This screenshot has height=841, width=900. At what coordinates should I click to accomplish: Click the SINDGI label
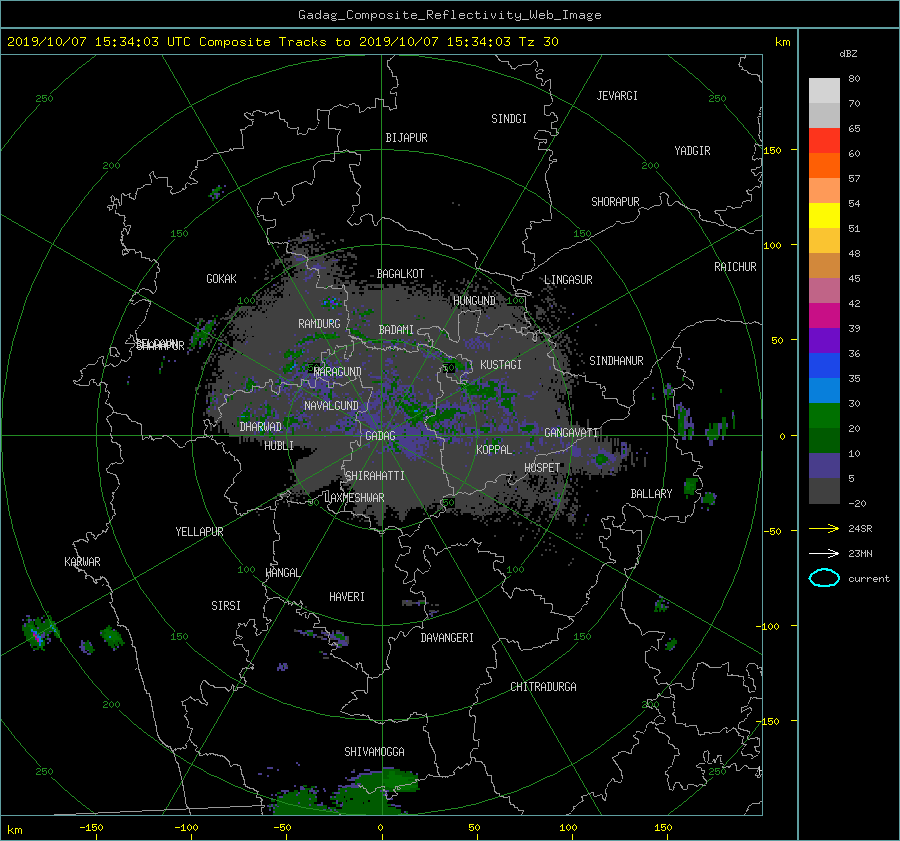point(509,119)
